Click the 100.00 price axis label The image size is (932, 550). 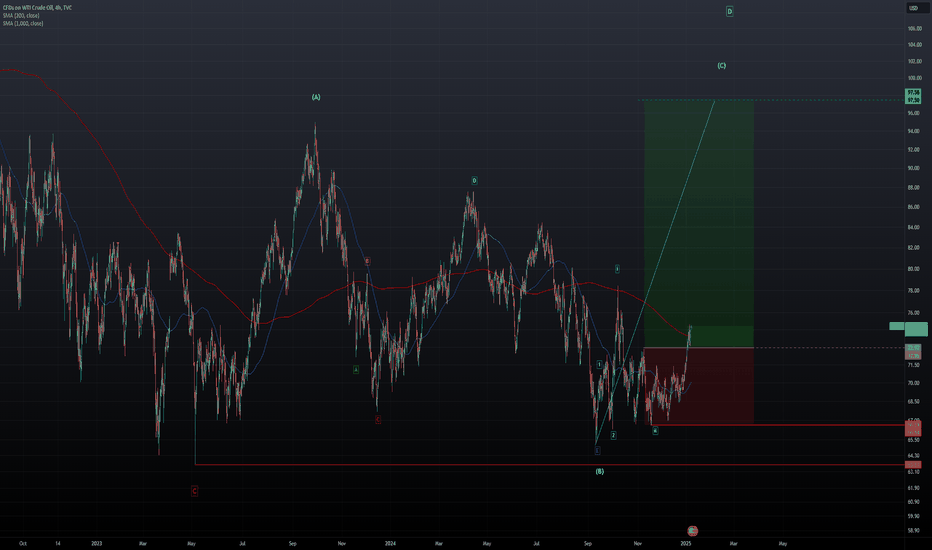(x=915, y=78)
